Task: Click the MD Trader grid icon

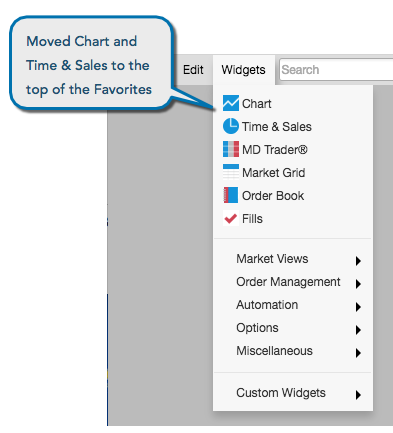Action: (231, 149)
